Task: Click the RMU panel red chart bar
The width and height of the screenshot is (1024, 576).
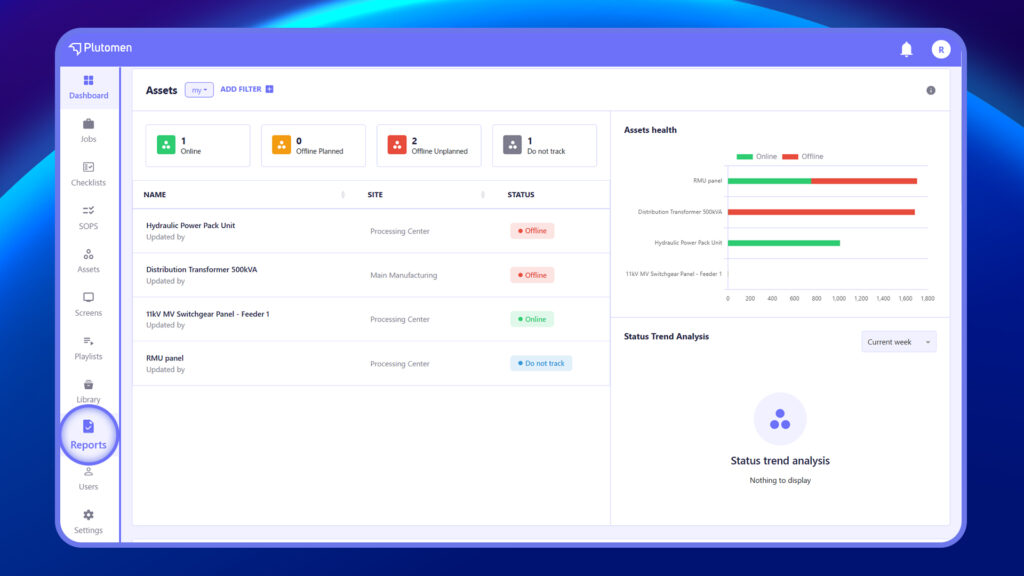Action: [x=864, y=181]
